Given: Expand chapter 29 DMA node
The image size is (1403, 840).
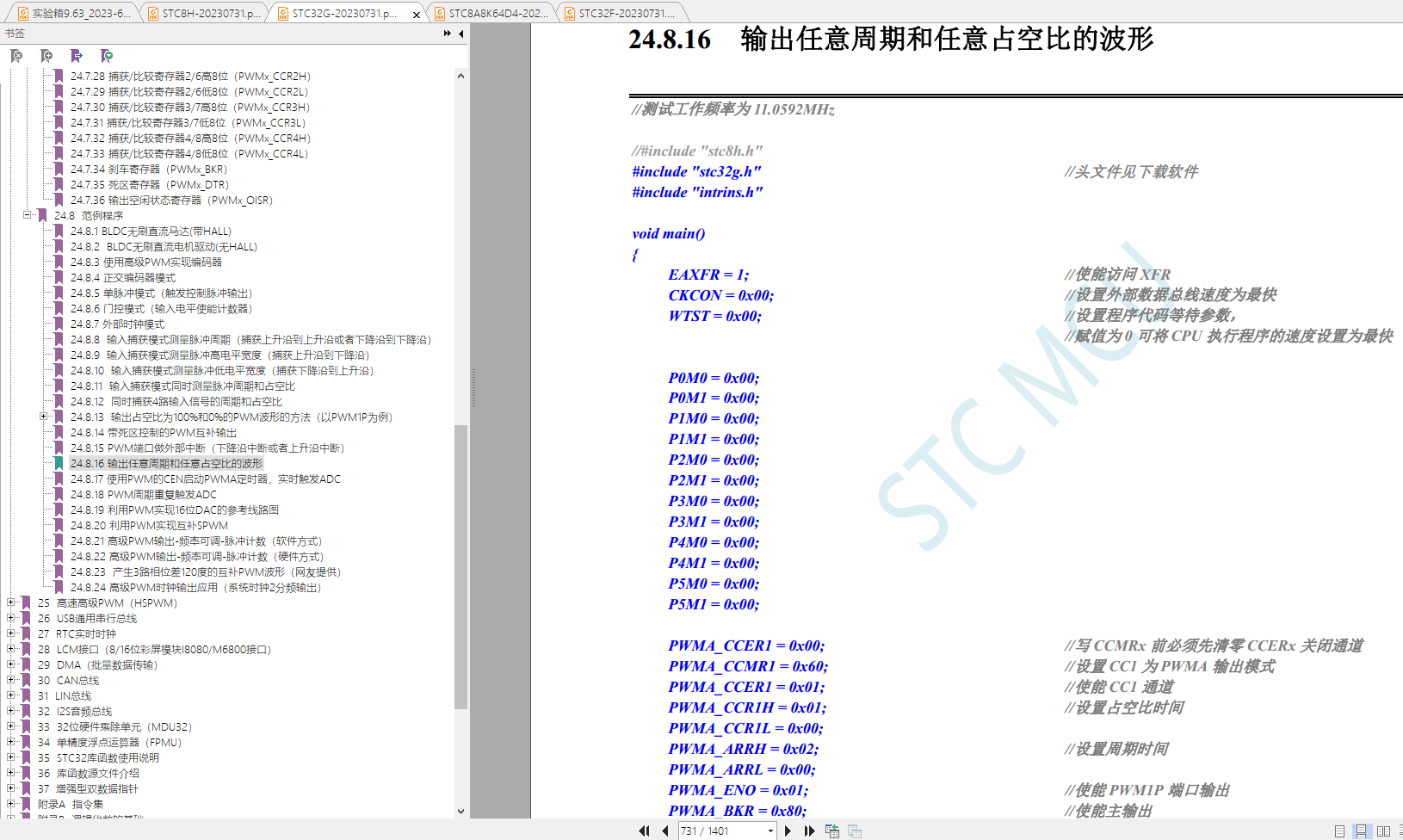Looking at the screenshot, I should click(10, 664).
